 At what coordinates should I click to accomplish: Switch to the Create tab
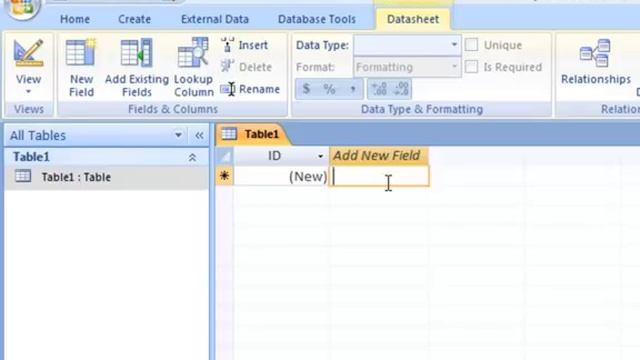(134, 19)
